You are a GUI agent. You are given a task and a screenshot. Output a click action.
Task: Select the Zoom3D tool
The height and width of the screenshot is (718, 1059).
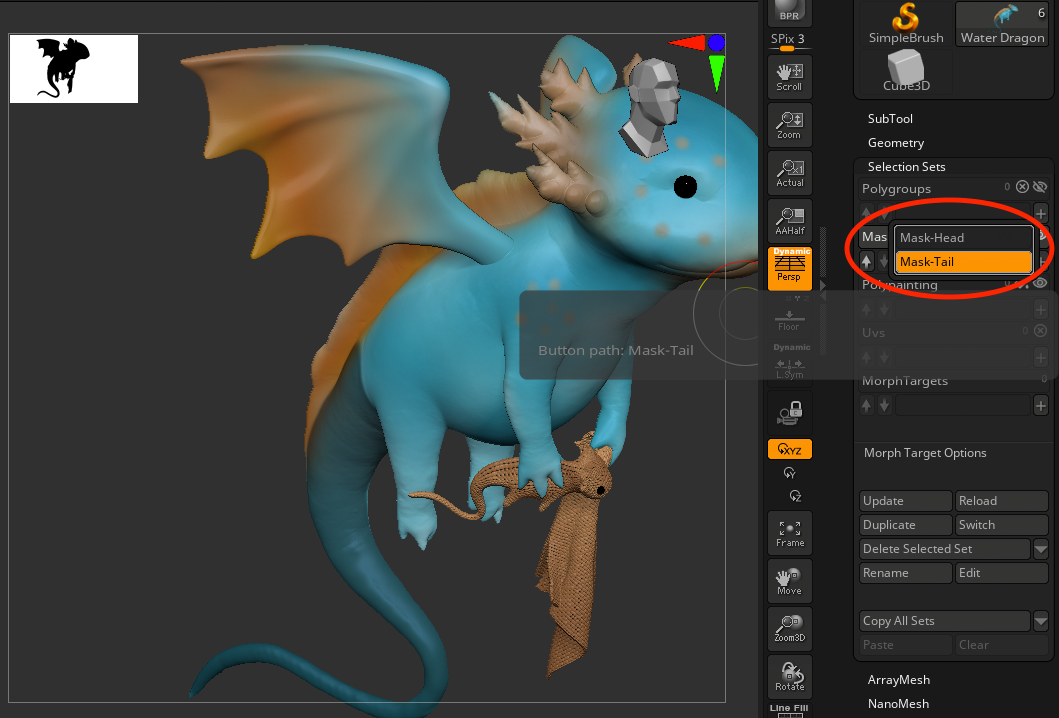[790, 629]
